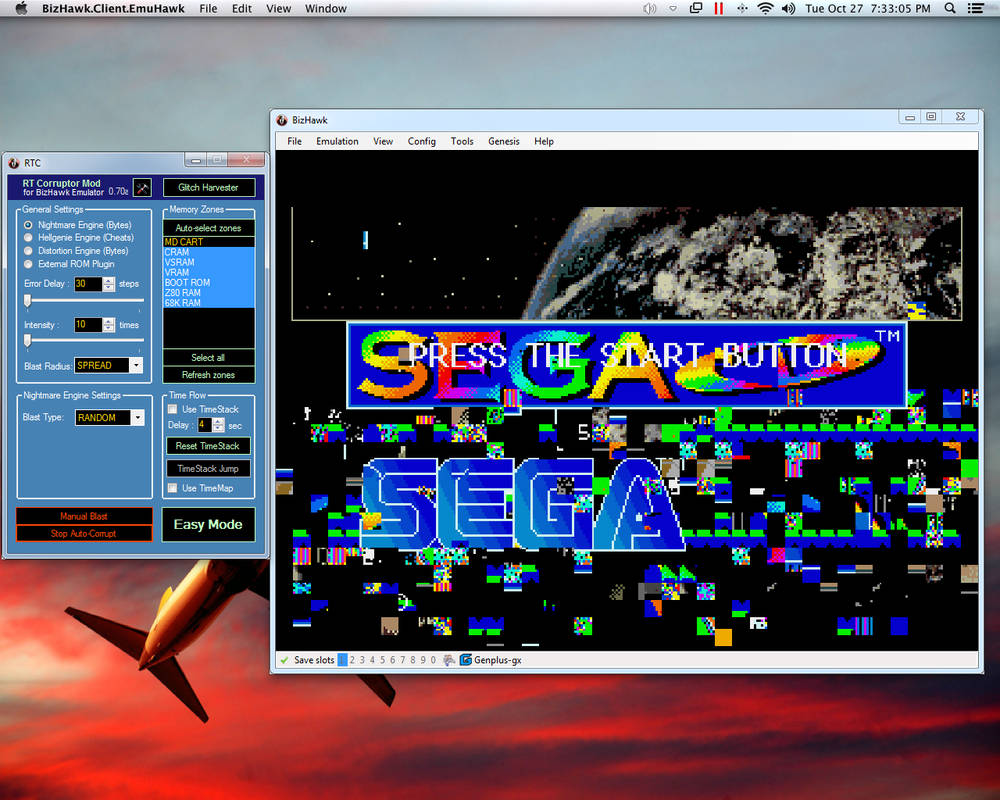This screenshot has height=800, width=1000.
Task: Click the small down-triangle menu bar icon
Action: (673, 9)
